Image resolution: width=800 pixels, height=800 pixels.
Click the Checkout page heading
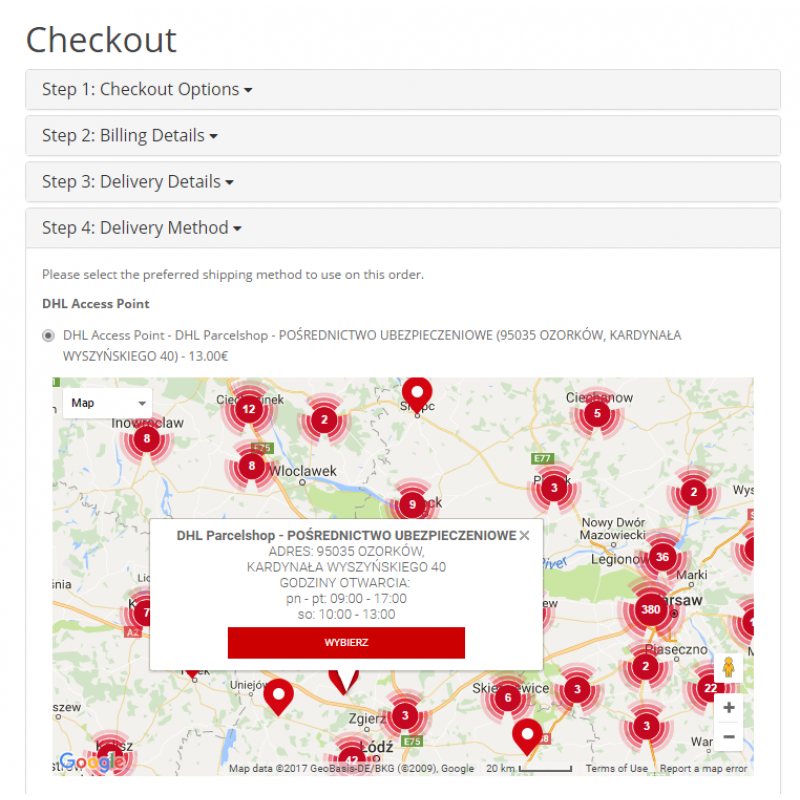coord(101,40)
